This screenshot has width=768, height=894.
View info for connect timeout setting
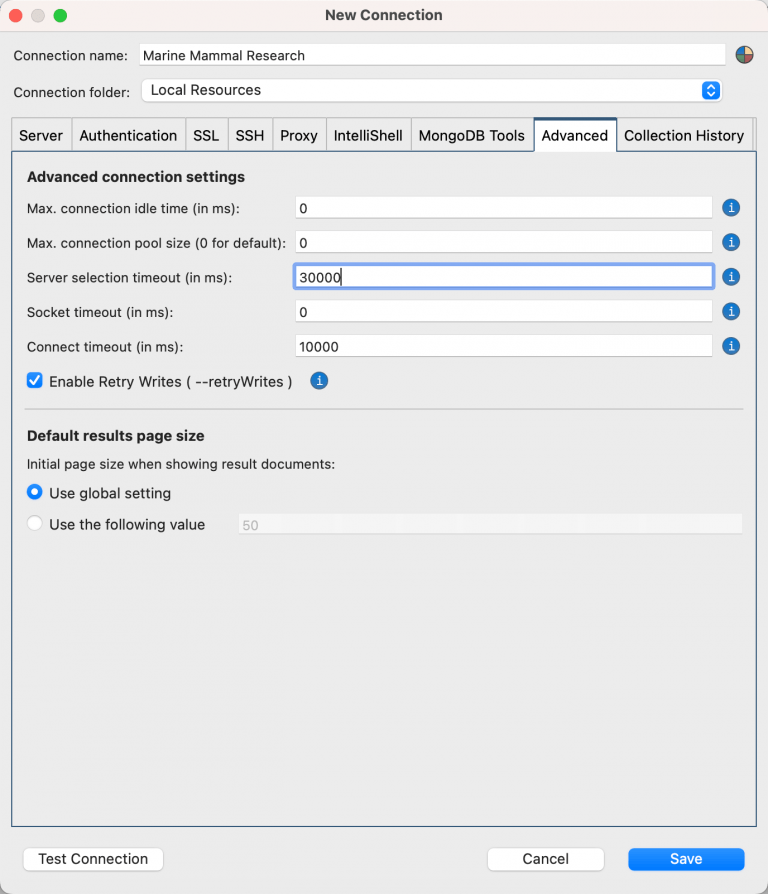point(731,346)
